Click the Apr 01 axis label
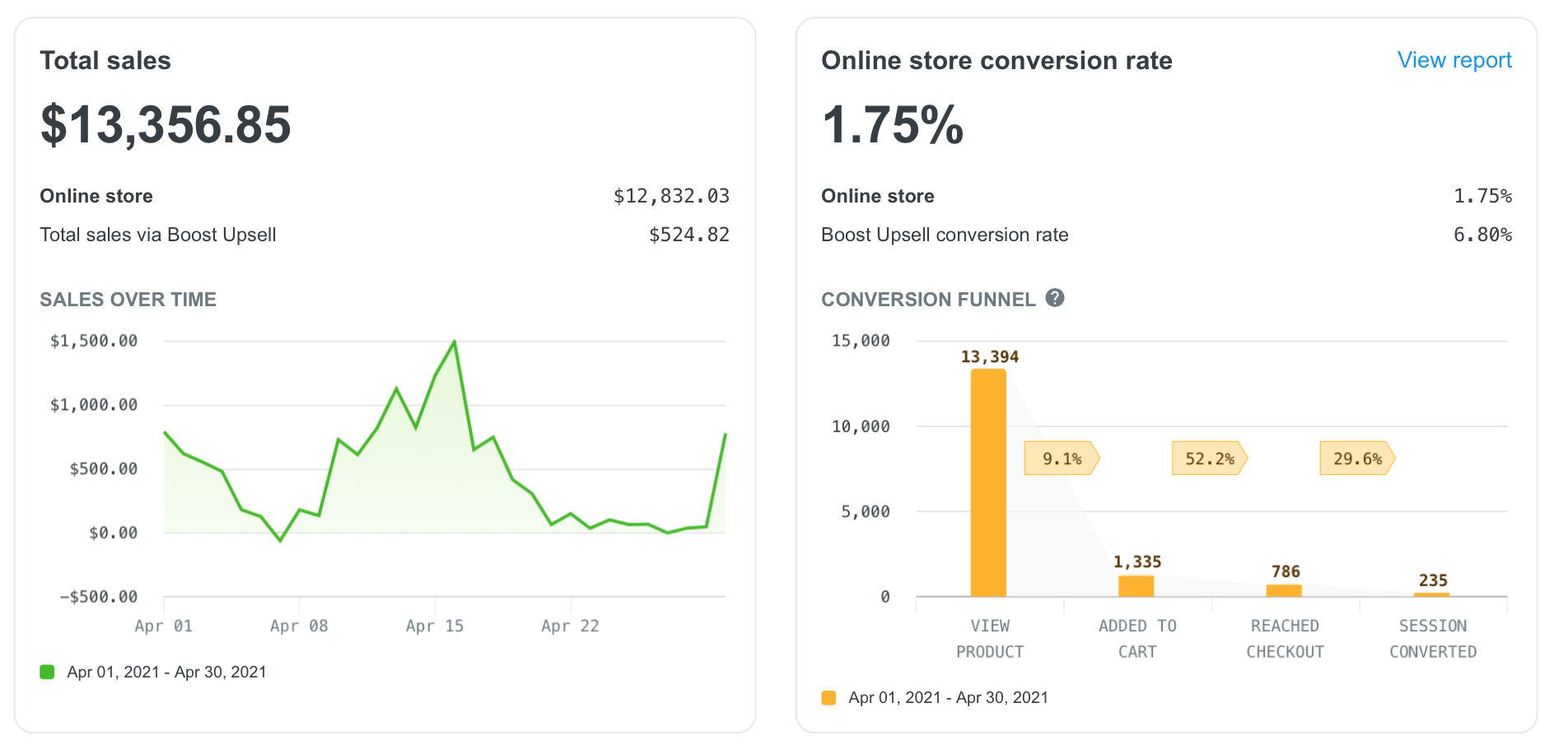 [x=163, y=626]
